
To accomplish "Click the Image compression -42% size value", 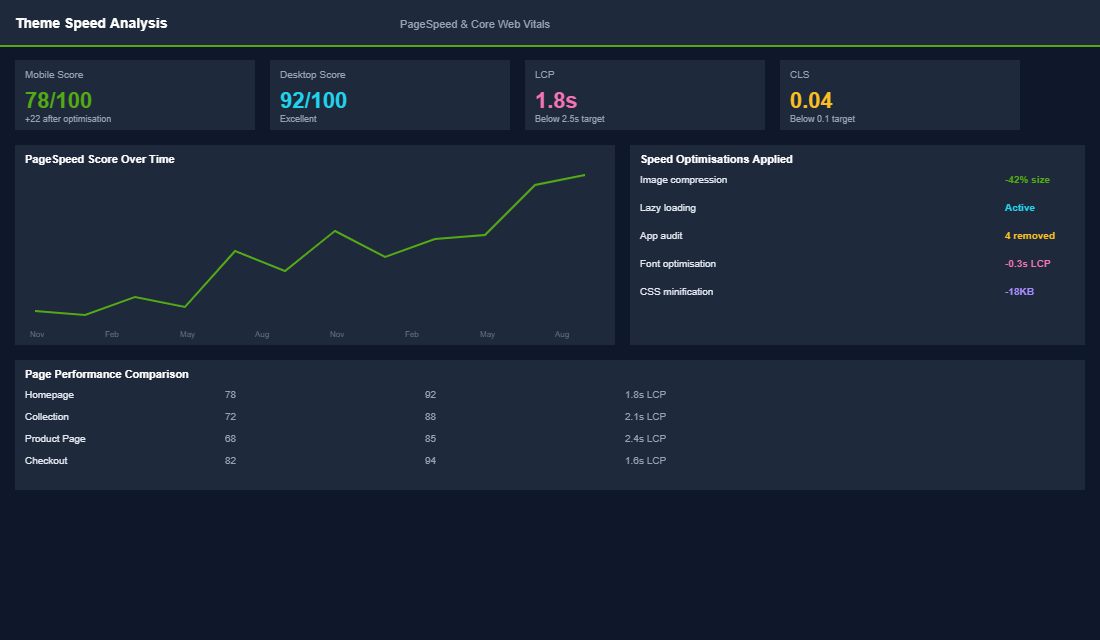I will (x=1026, y=179).
